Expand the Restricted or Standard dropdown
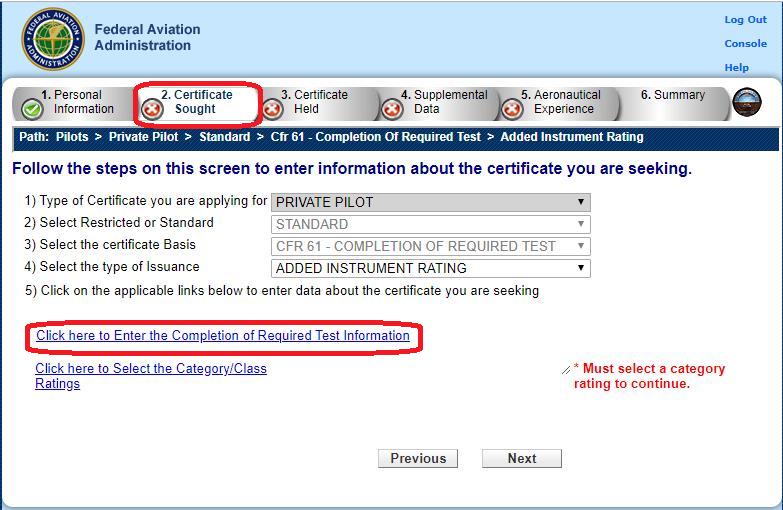Screen dimensions: 783x510 430,224
